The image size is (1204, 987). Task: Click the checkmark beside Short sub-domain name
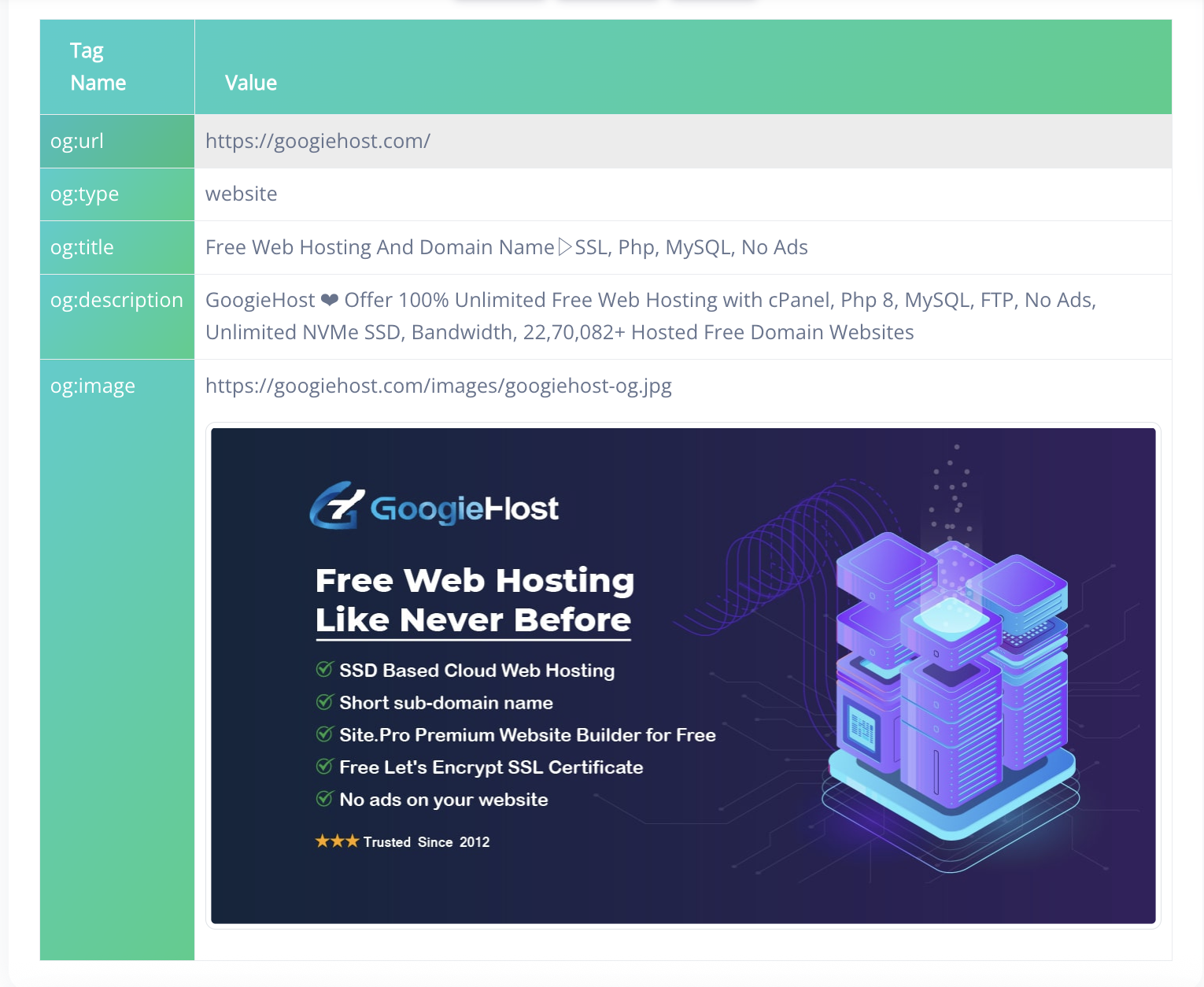(x=325, y=702)
